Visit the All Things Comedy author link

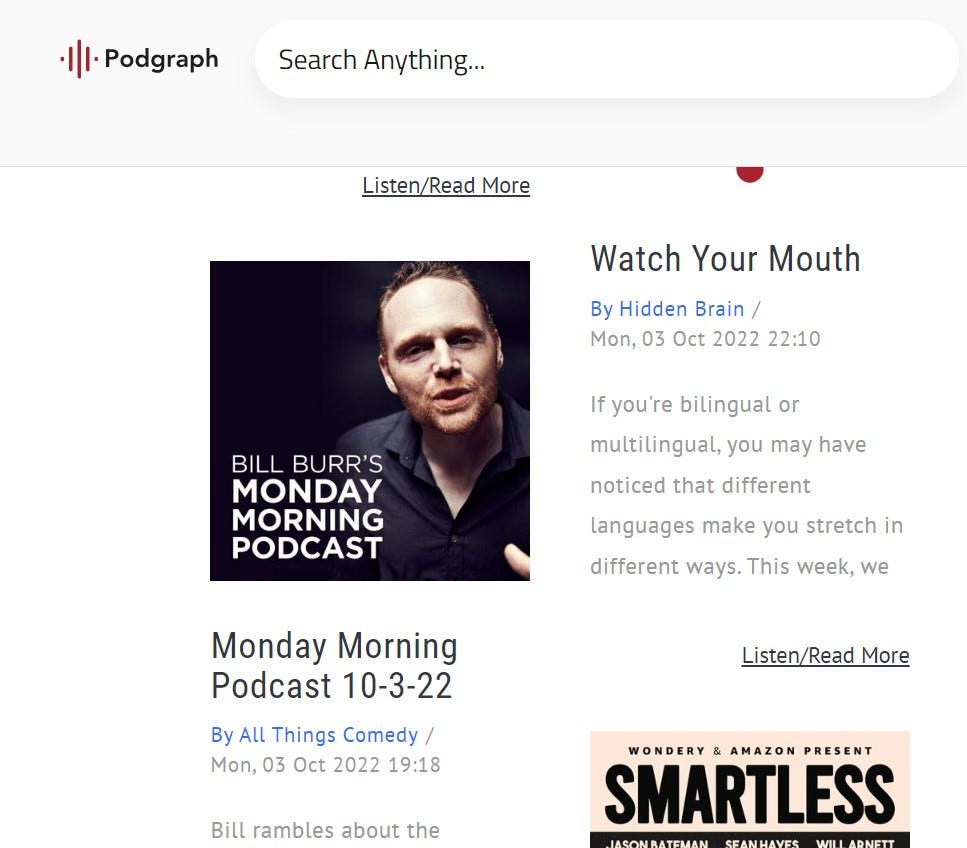pyautogui.click(x=315, y=735)
